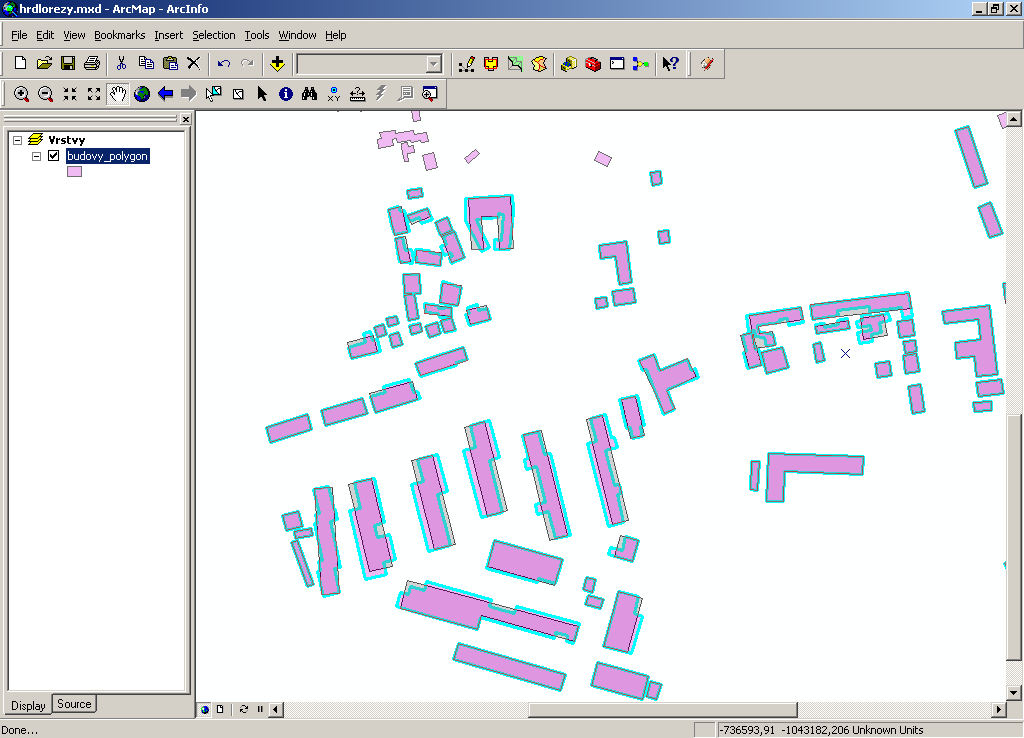Go back to previous extent
1024x738 pixels.
(166, 94)
